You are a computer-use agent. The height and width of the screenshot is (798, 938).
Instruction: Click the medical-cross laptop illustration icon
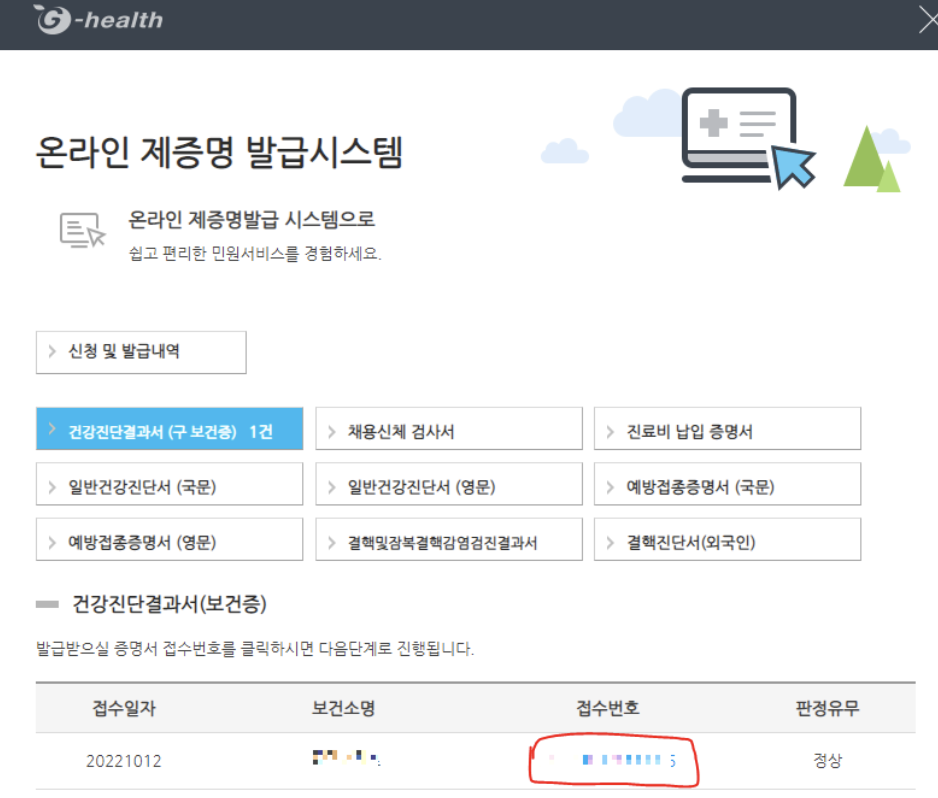pos(740,130)
